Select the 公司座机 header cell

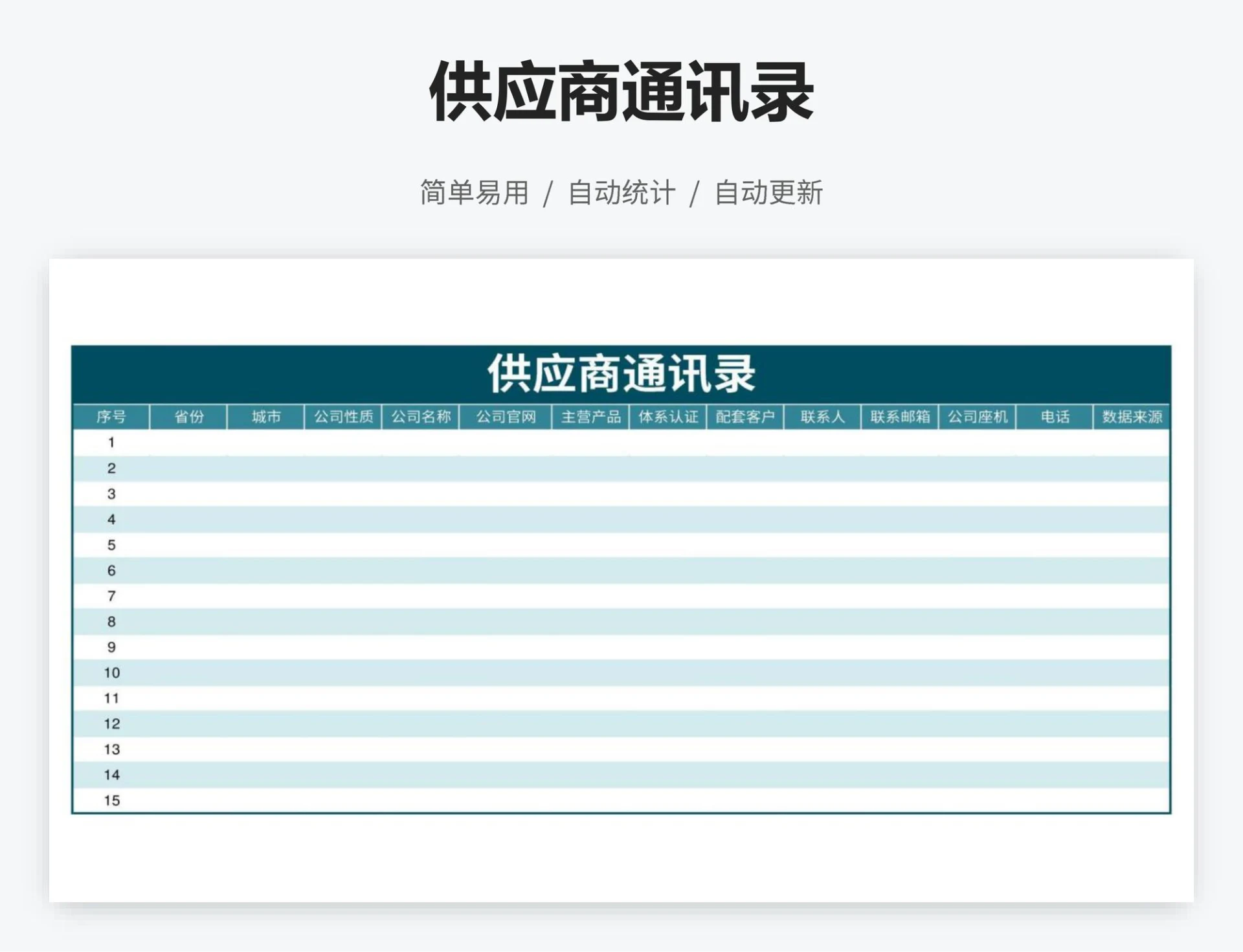point(978,417)
